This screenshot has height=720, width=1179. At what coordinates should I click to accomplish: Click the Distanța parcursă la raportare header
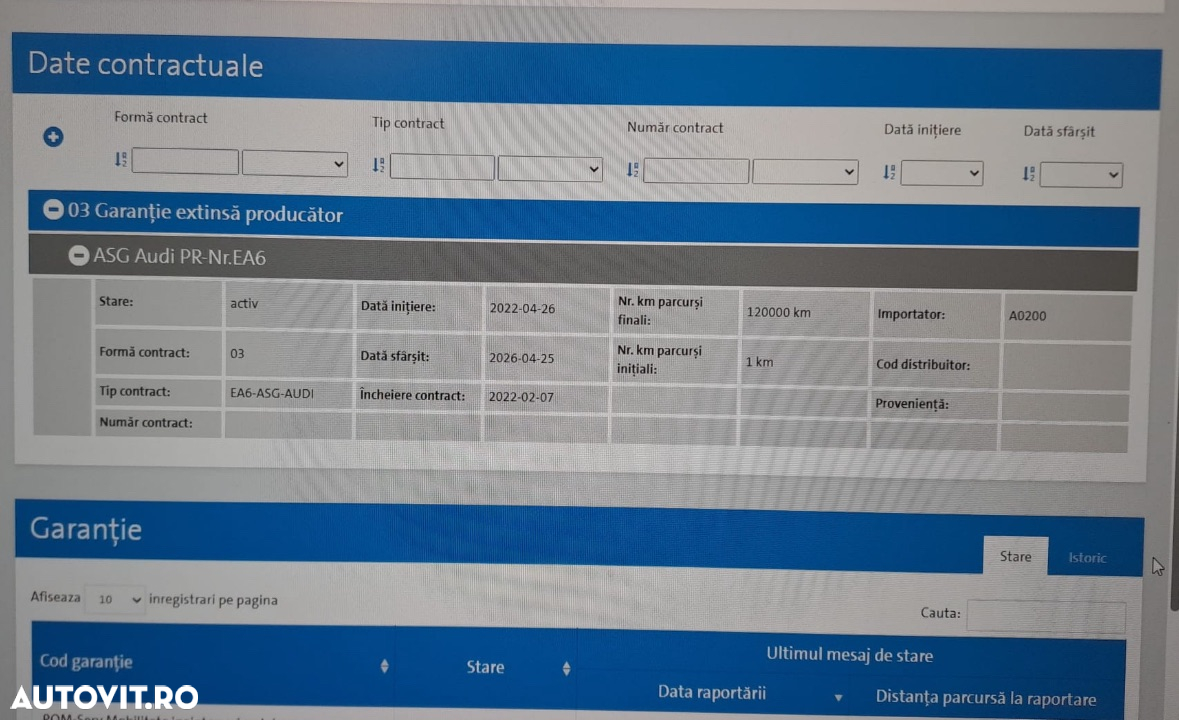[985, 698]
